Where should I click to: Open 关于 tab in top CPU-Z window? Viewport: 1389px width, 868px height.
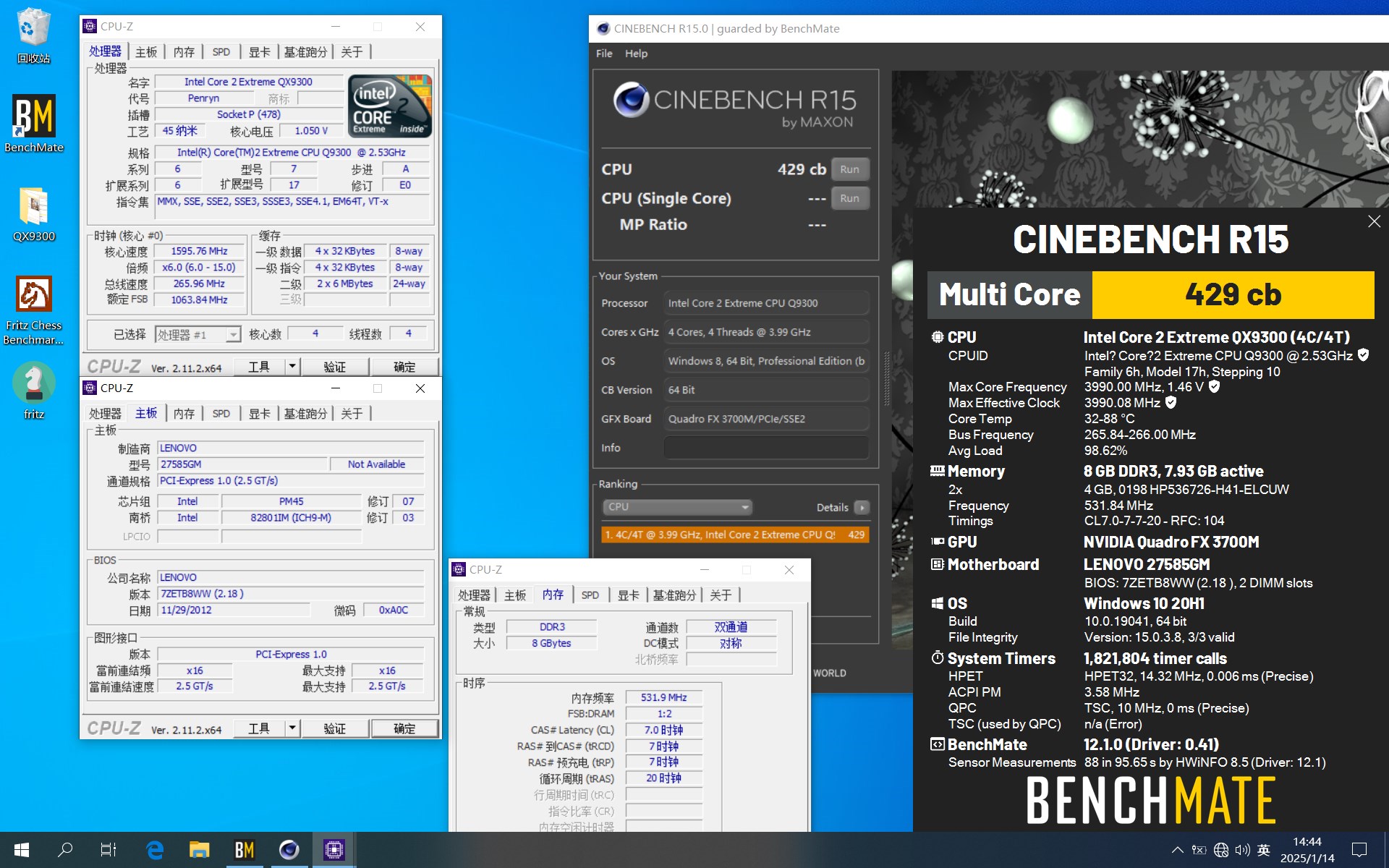[352, 52]
